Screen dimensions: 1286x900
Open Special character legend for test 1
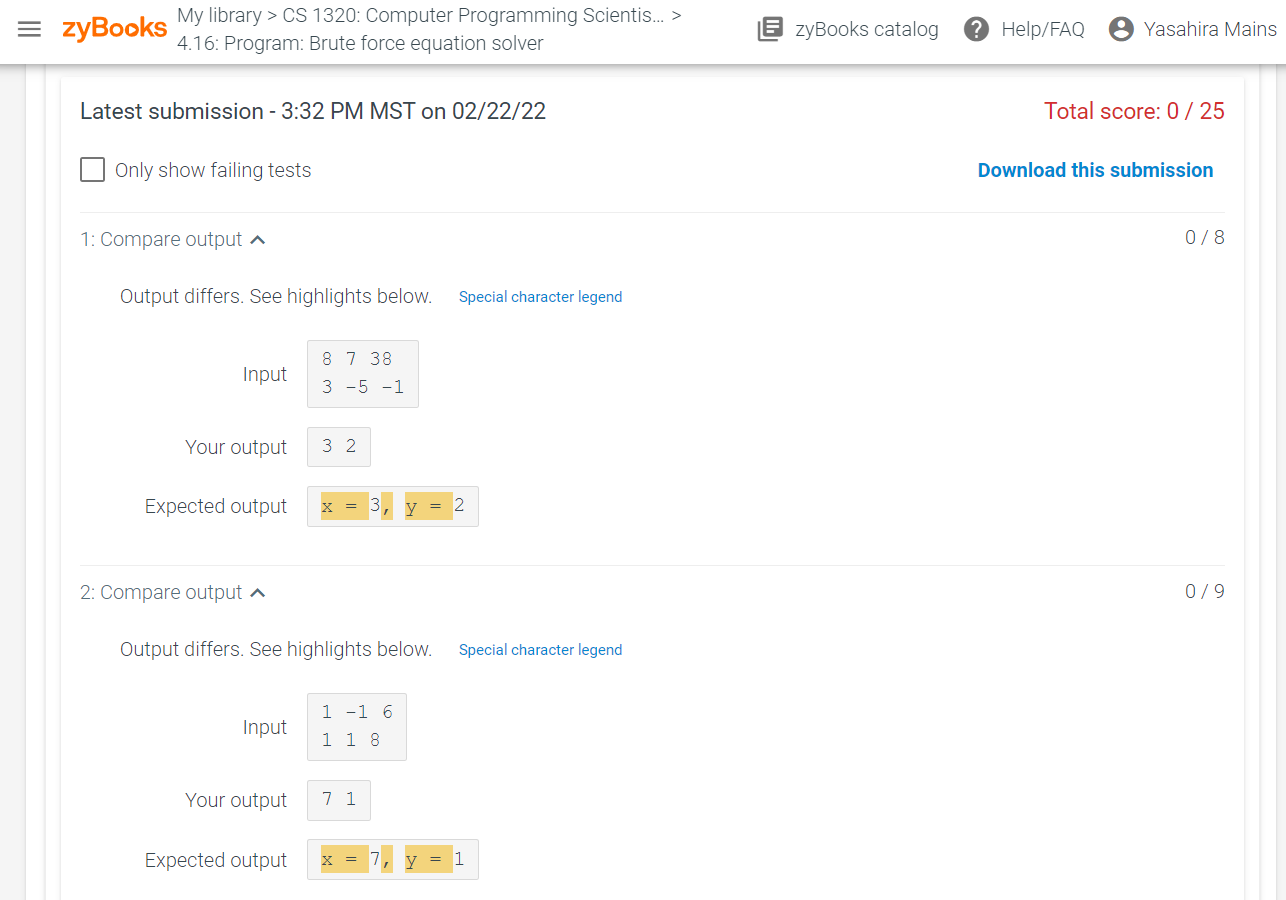[540, 296]
